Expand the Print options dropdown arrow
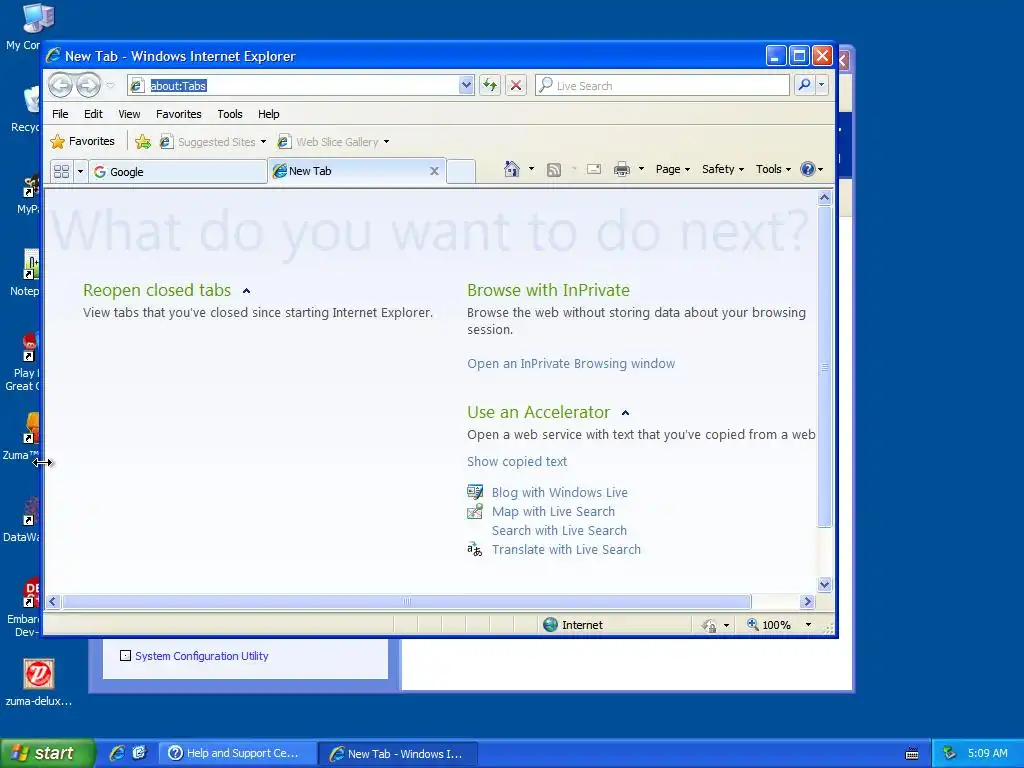 641,169
